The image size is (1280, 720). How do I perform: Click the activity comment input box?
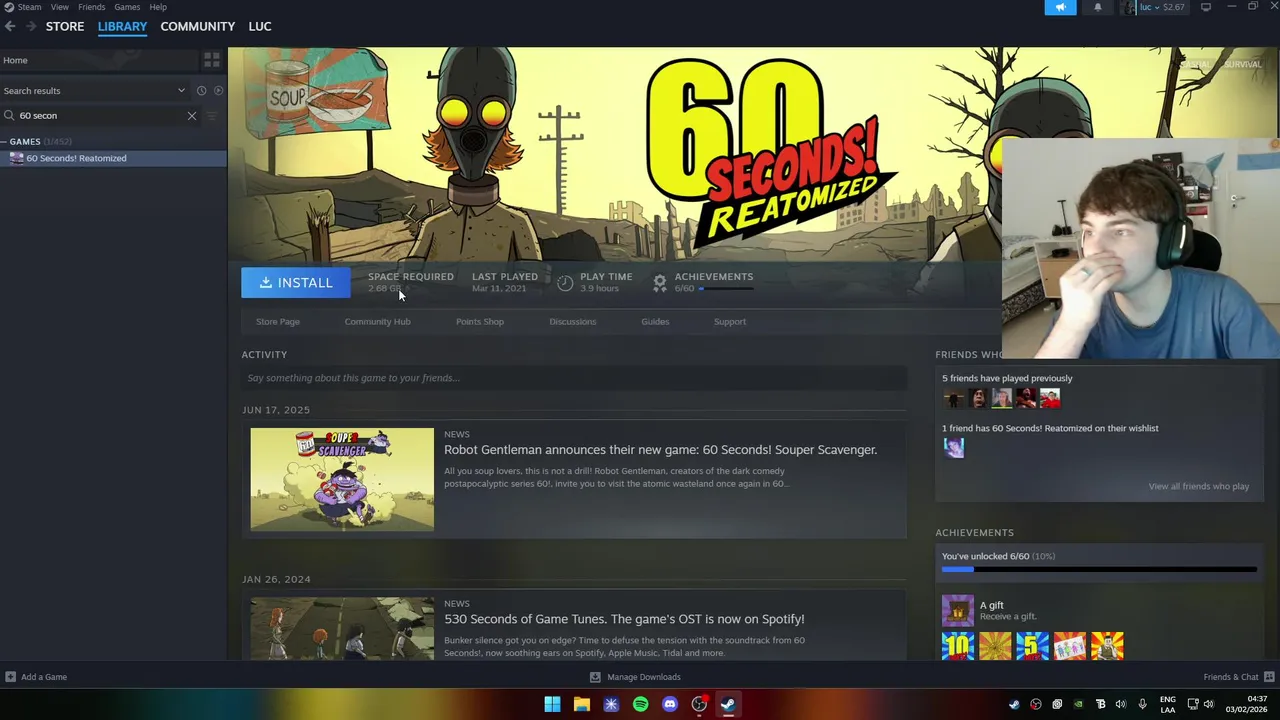(x=574, y=378)
